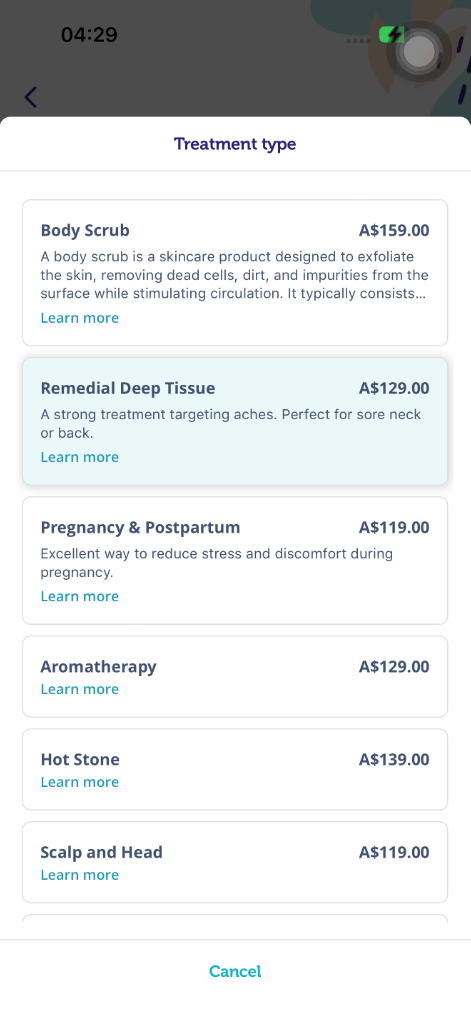This screenshot has width=471, height=1024.
Task: Open Learn more under Body Scrub
Action: click(x=80, y=318)
